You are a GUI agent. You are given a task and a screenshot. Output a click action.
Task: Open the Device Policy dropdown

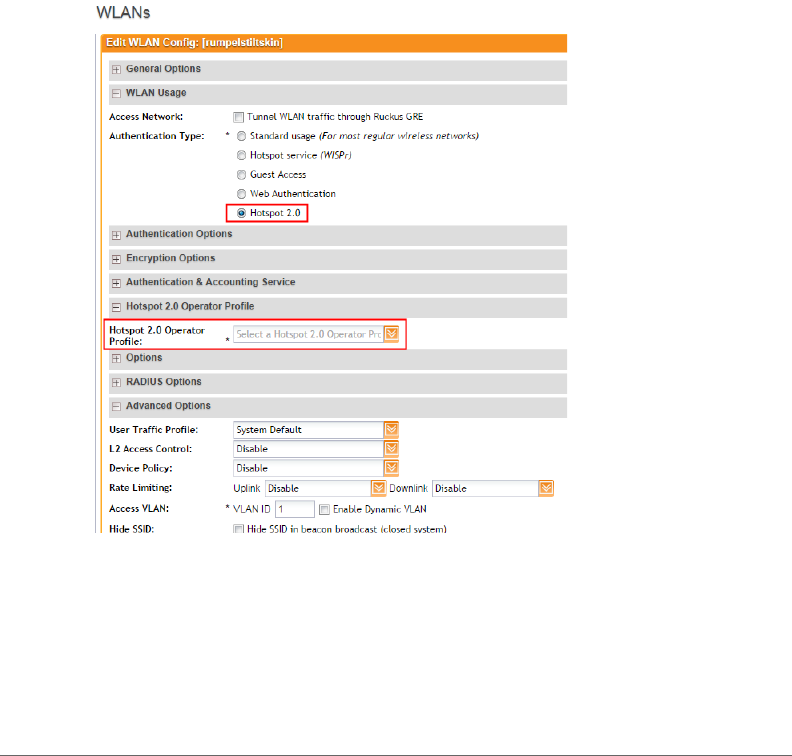point(391,468)
